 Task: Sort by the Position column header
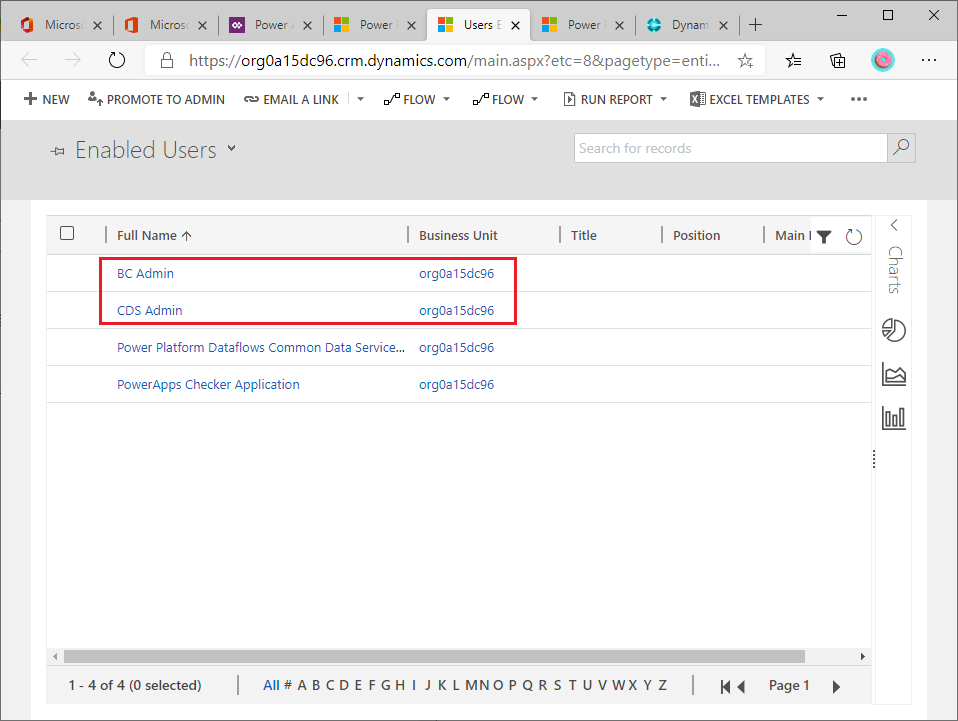pyautogui.click(x=697, y=235)
